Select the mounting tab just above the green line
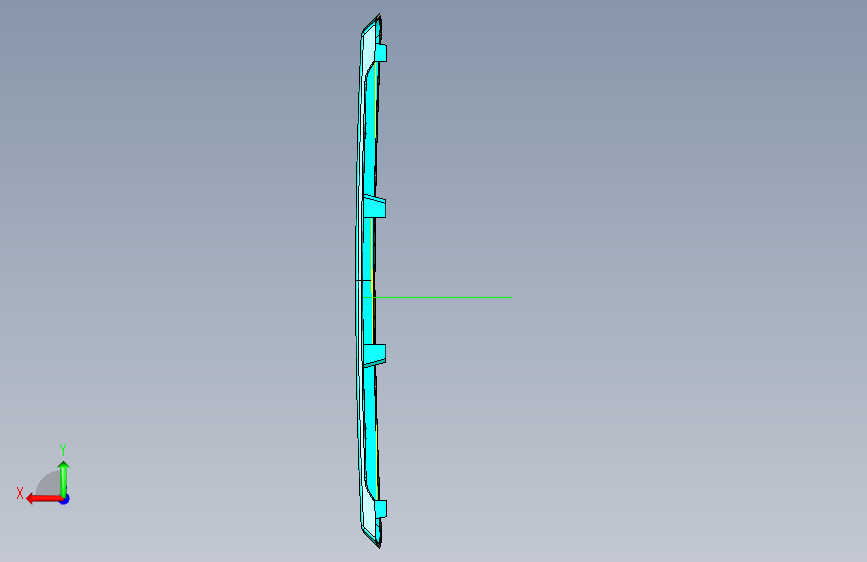The height and width of the screenshot is (562, 867). (x=374, y=206)
